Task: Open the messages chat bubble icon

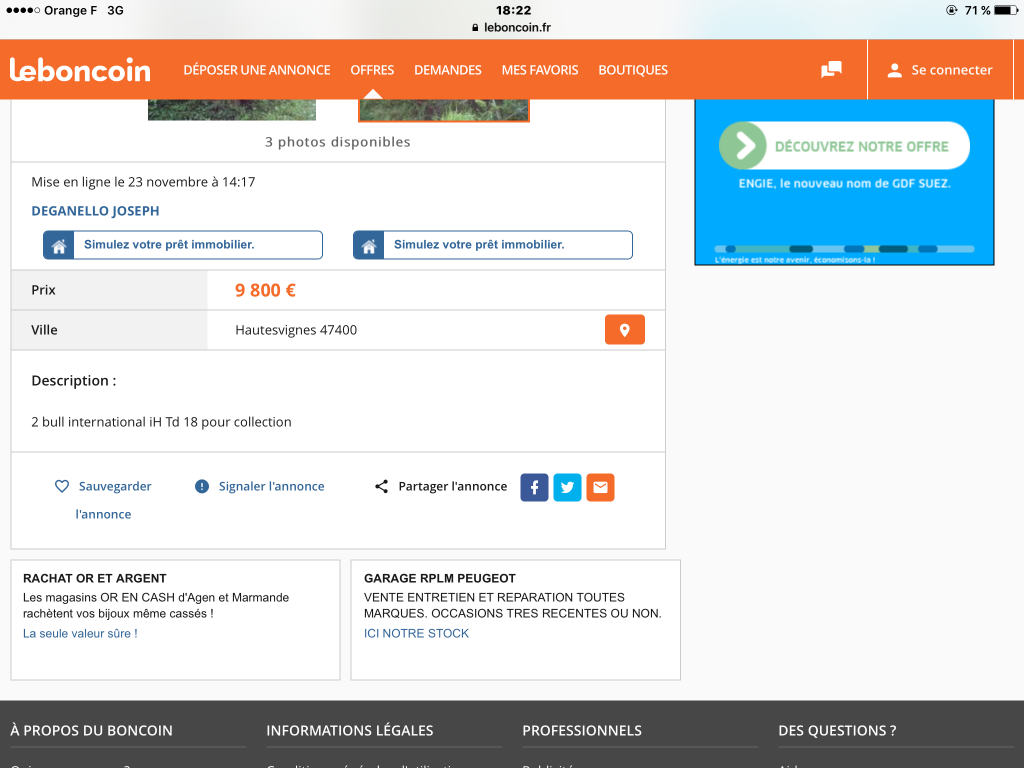Action: tap(831, 69)
